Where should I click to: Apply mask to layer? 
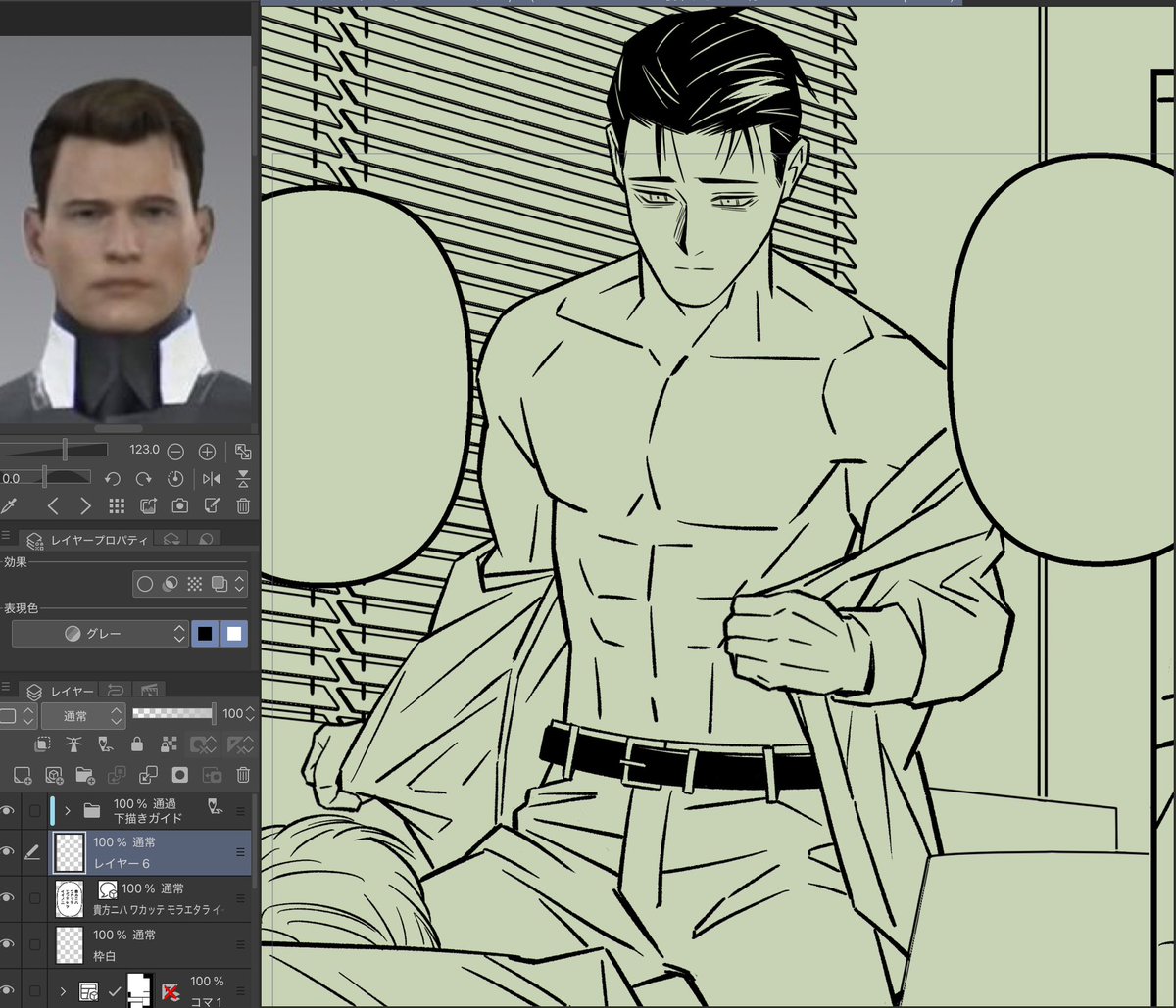click(x=212, y=775)
